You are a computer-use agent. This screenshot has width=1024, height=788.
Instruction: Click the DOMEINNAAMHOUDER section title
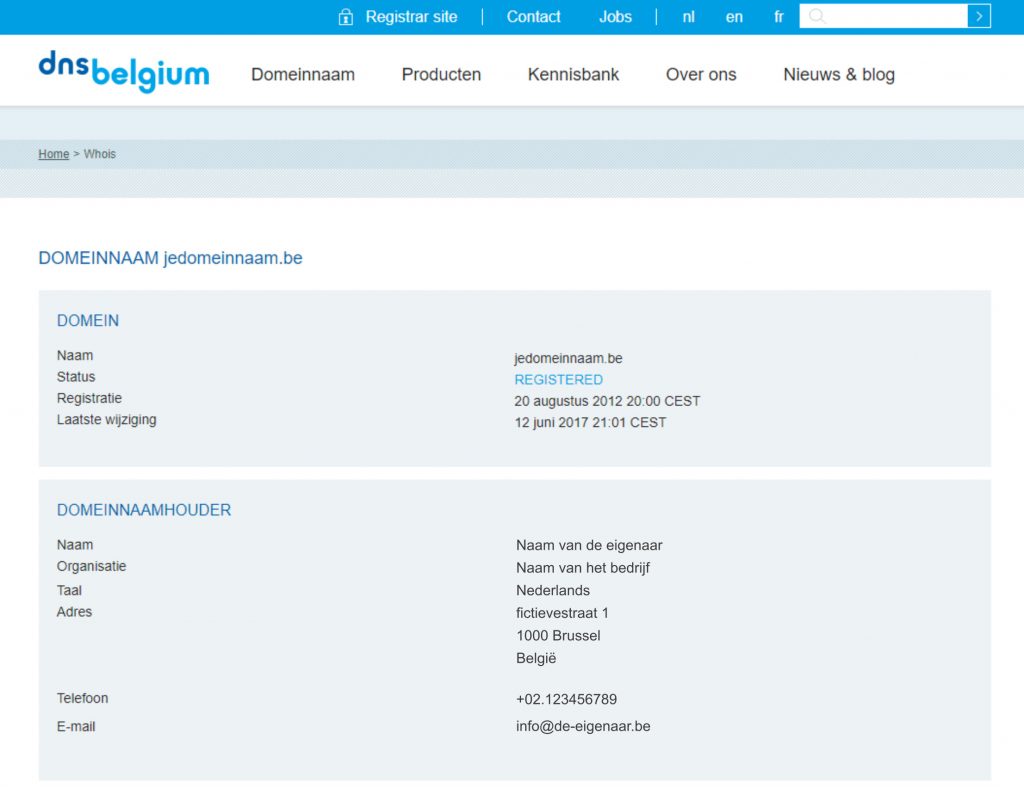pyautogui.click(x=144, y=510)
